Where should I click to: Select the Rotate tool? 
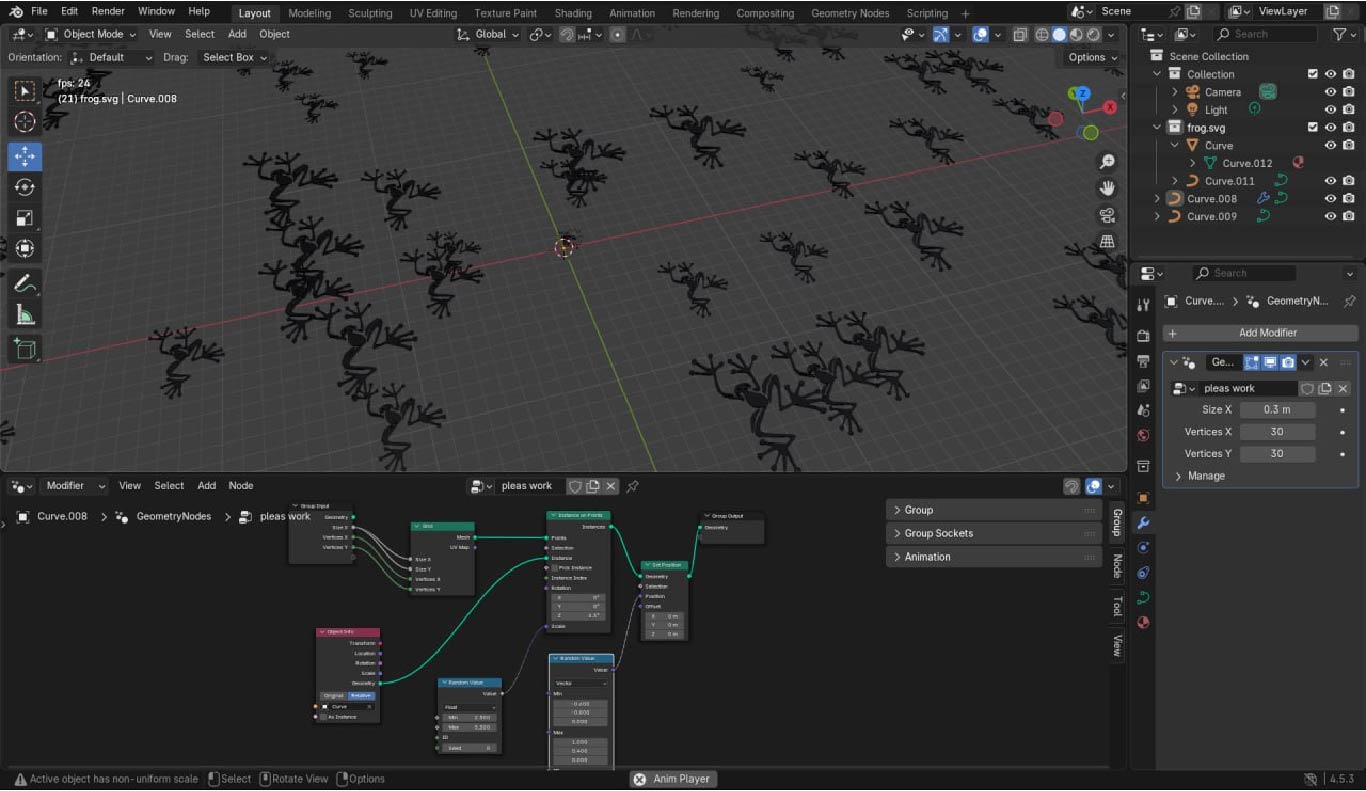tap(25, 187)
